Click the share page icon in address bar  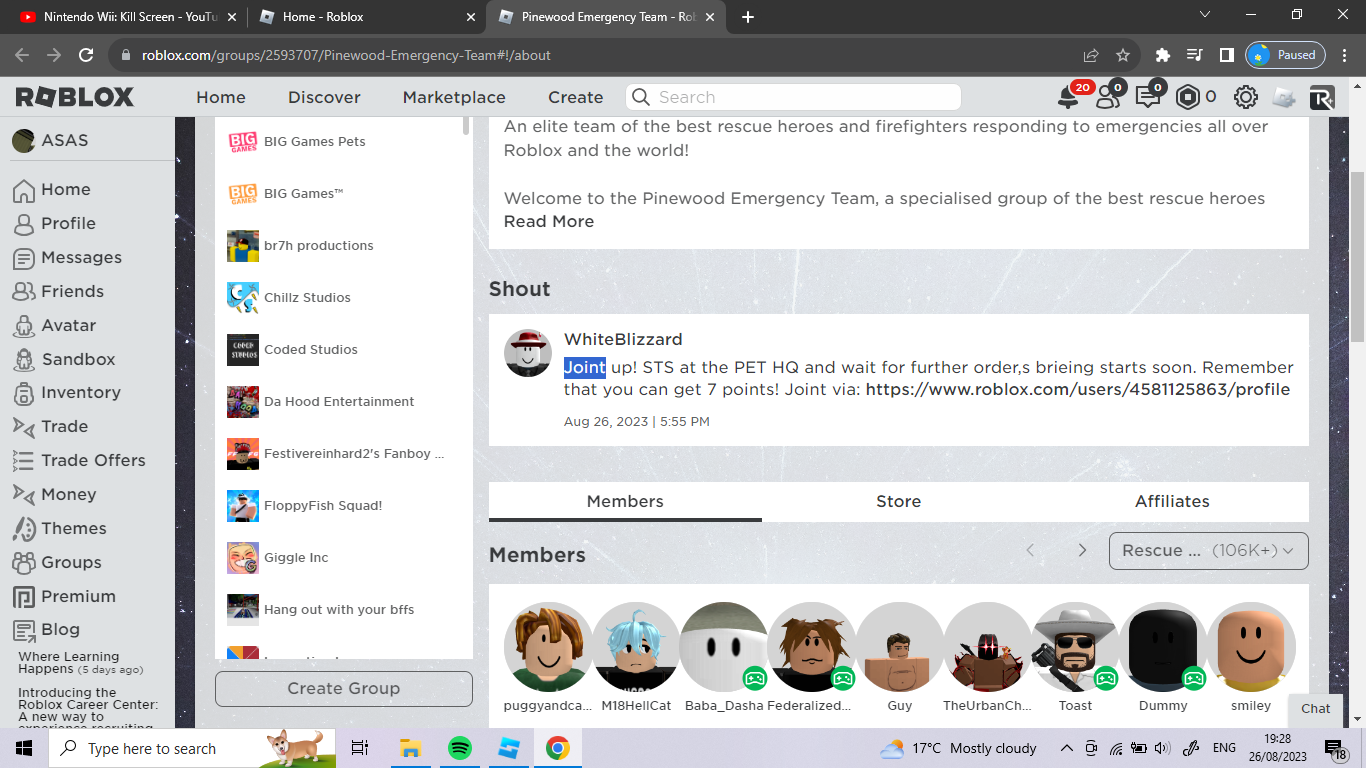click(x=1091, y=55)
